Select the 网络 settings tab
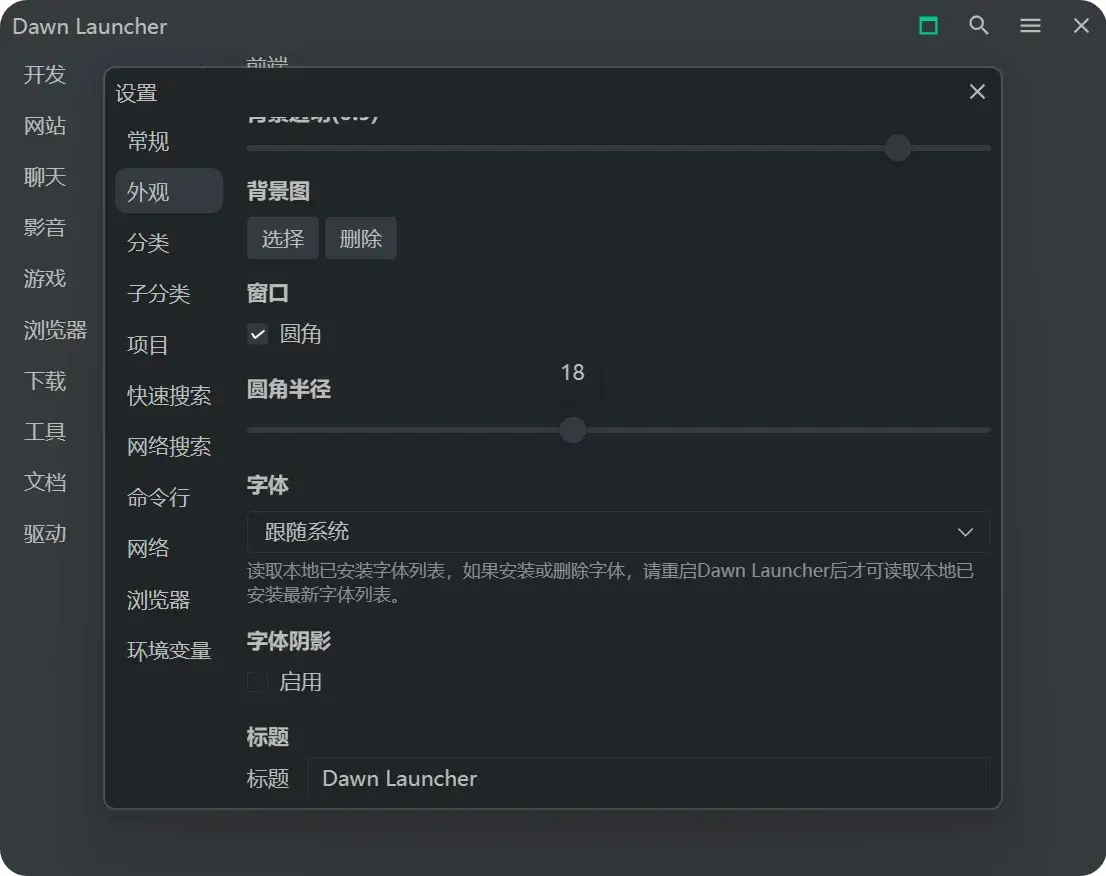The height and width of the screenshot is (876, 1106). 169,548
